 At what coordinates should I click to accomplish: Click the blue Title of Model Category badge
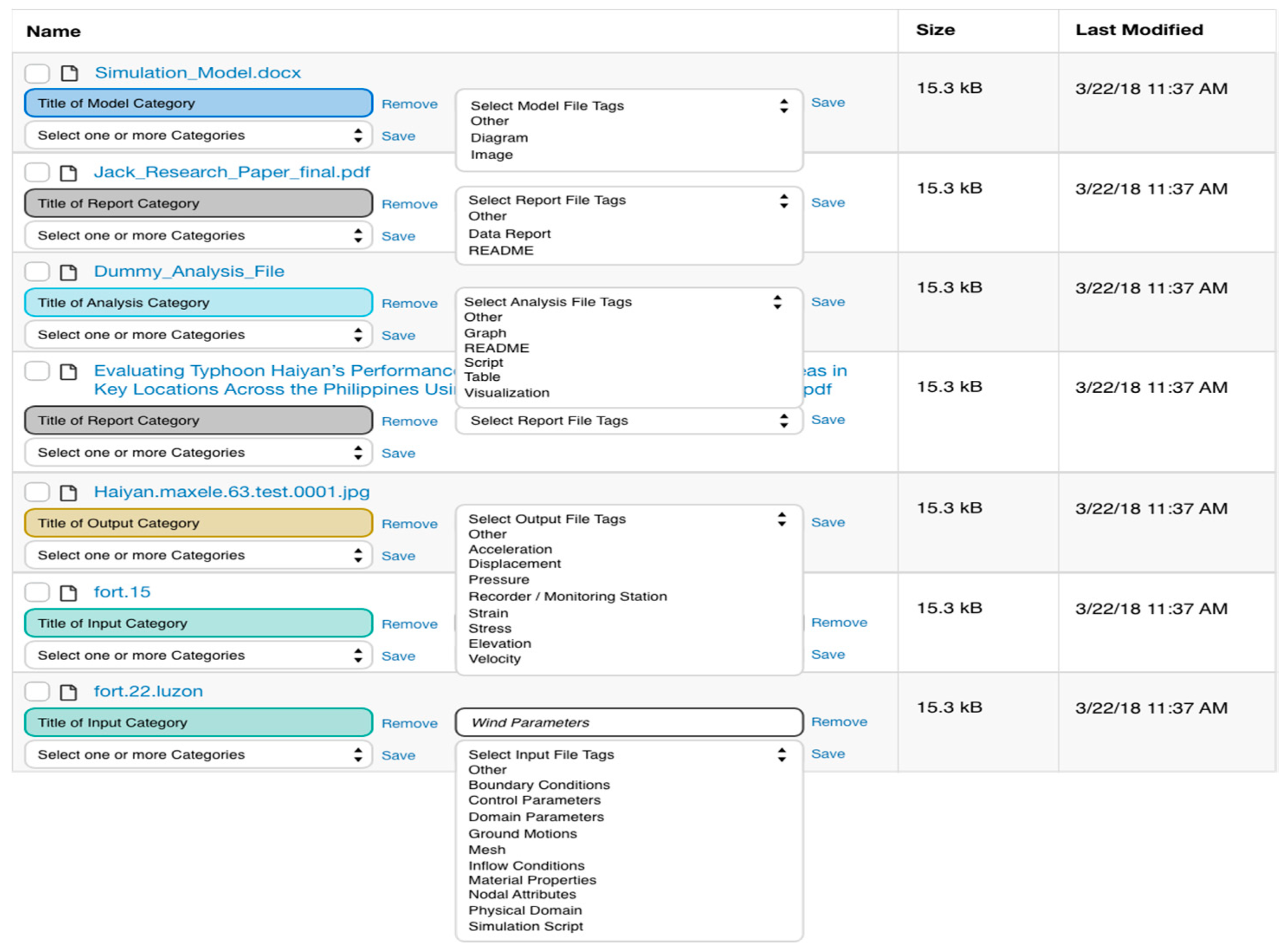(198, 103)
